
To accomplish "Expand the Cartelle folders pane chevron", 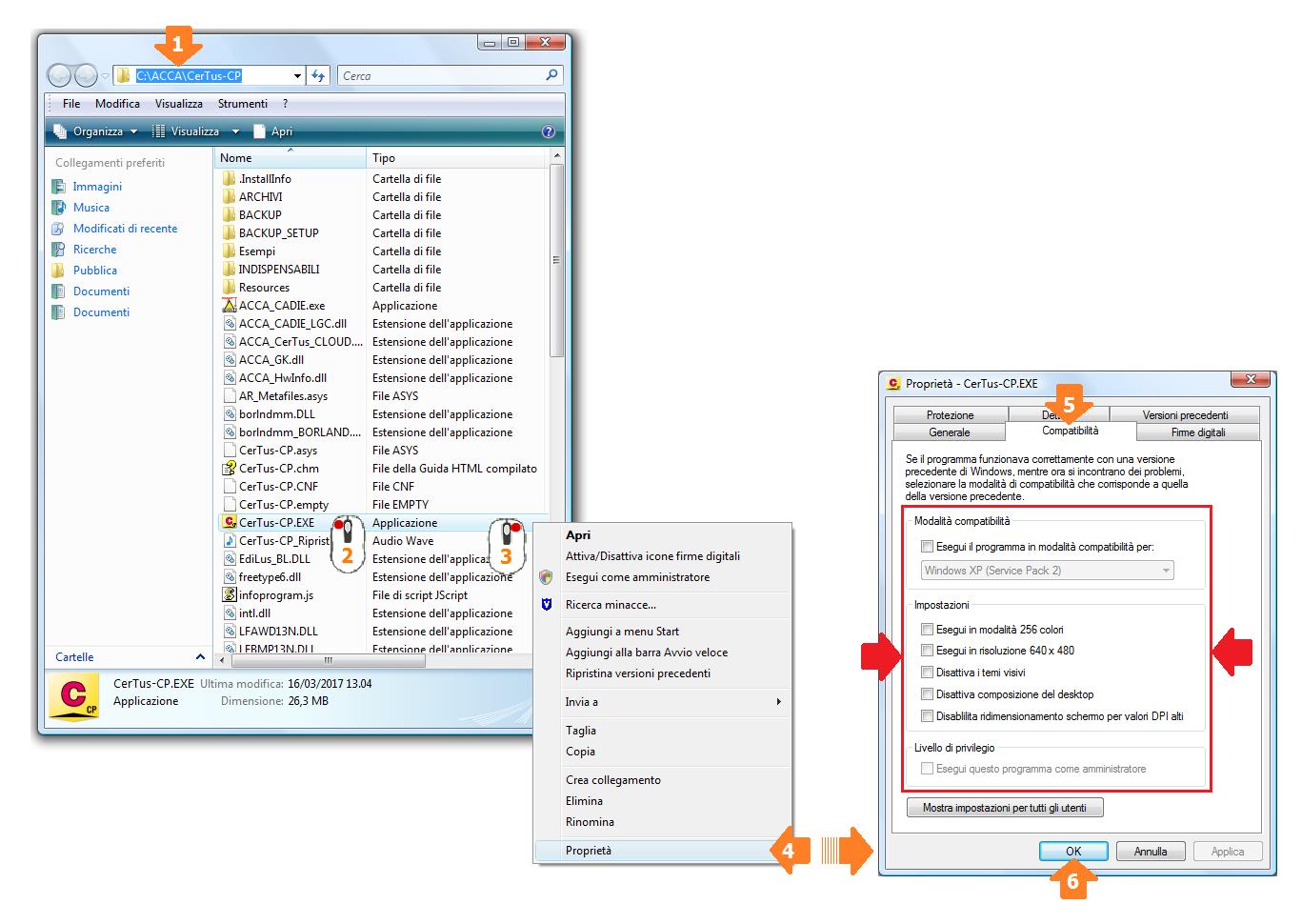I will (x=200, y=657).
